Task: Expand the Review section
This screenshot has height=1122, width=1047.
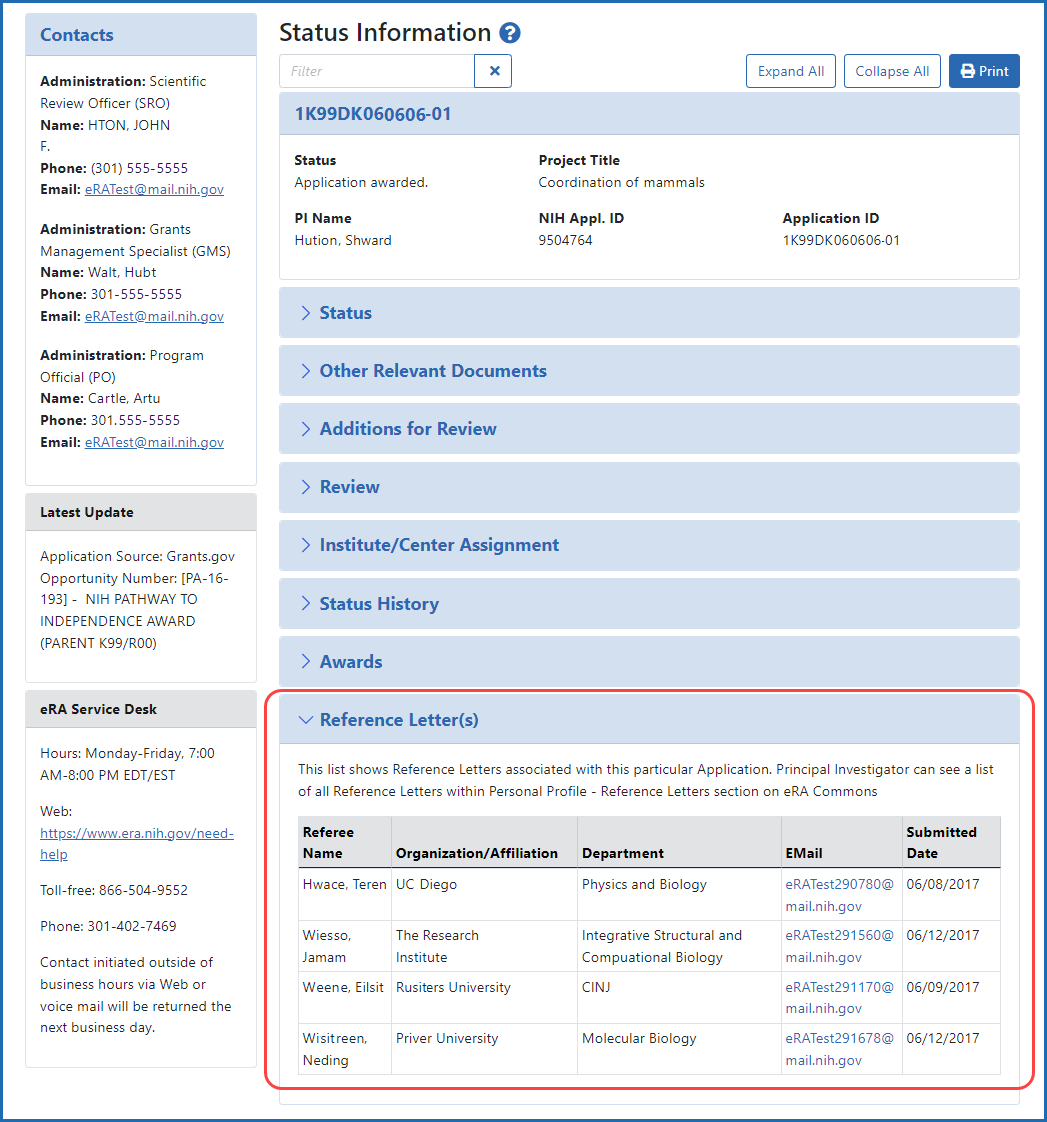Action: 349,487
